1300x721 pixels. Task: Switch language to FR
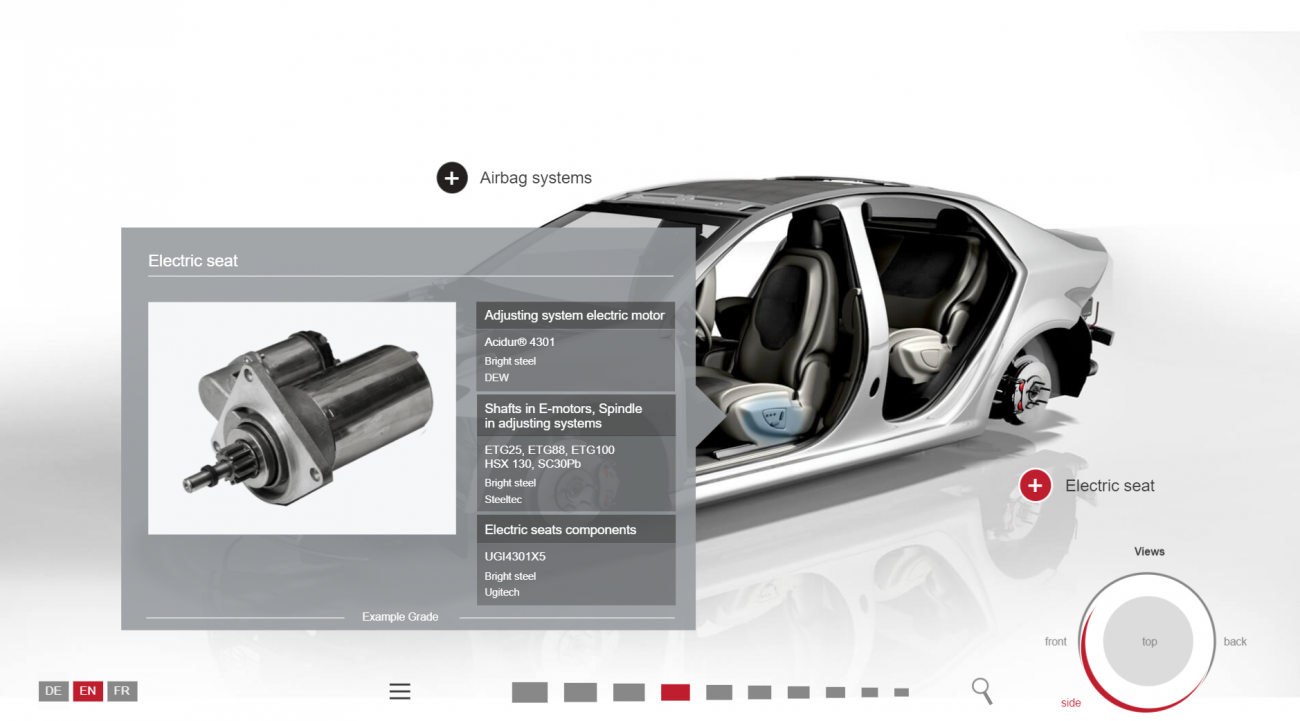(122, 691)
